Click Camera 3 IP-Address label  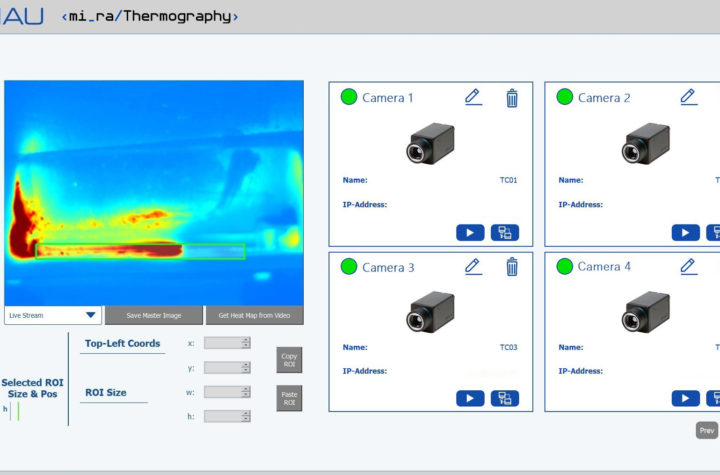coord(365,371)
